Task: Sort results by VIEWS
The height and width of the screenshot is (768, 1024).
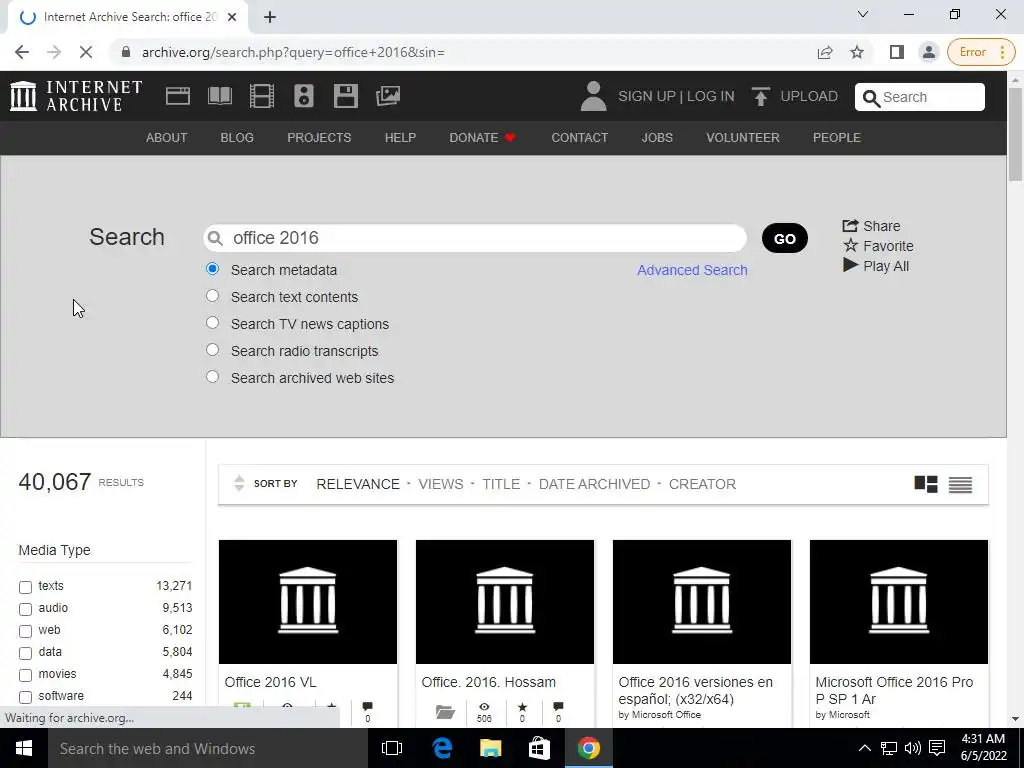Action: [441, 484]
